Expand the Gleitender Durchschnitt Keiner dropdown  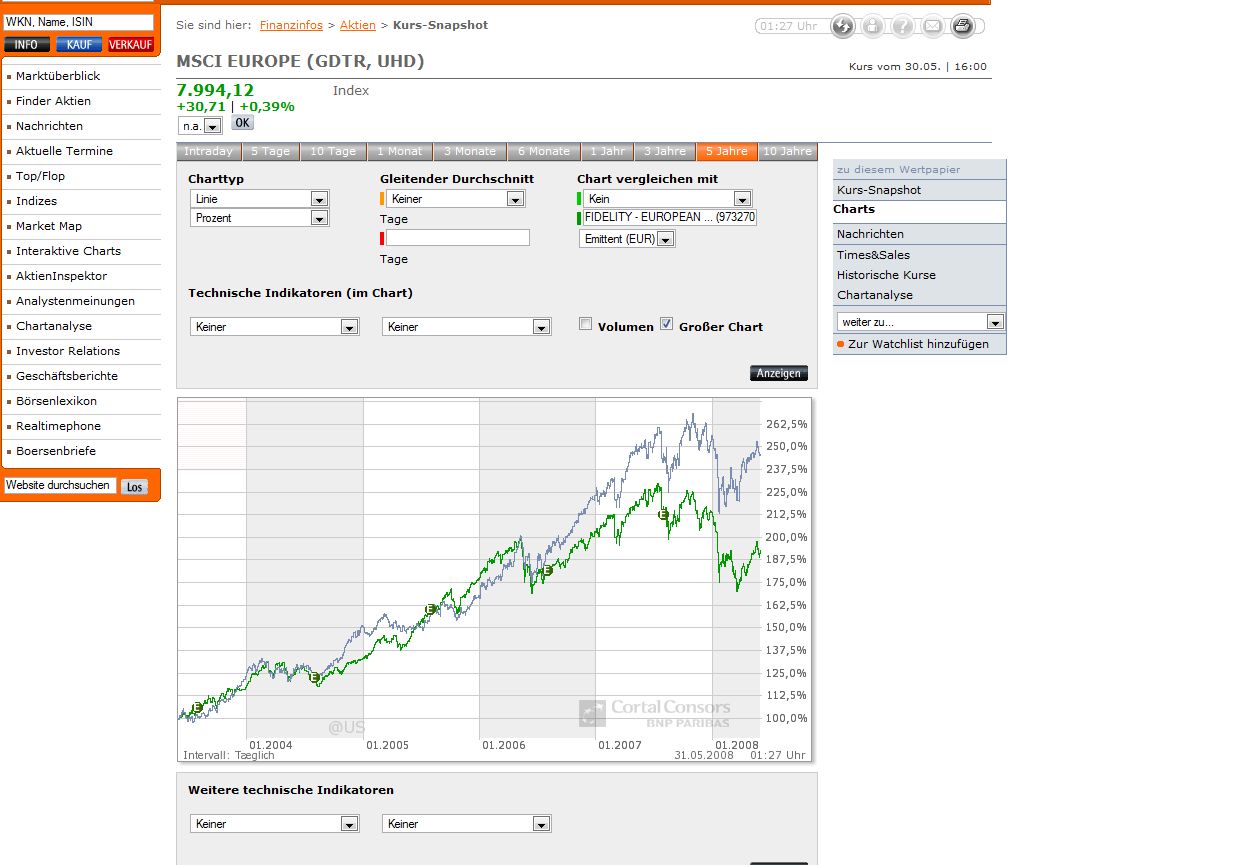[x=456, y=199]
